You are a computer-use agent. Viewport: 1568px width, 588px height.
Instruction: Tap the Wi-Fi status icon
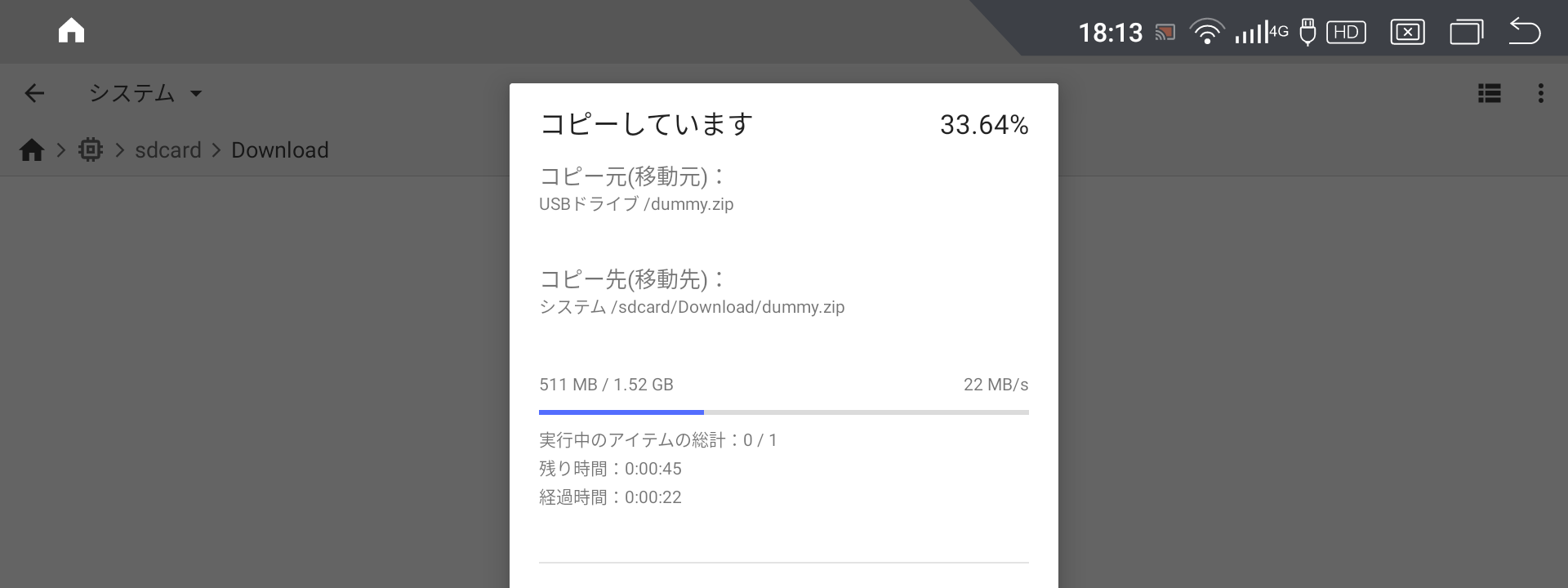[1206, 32]
